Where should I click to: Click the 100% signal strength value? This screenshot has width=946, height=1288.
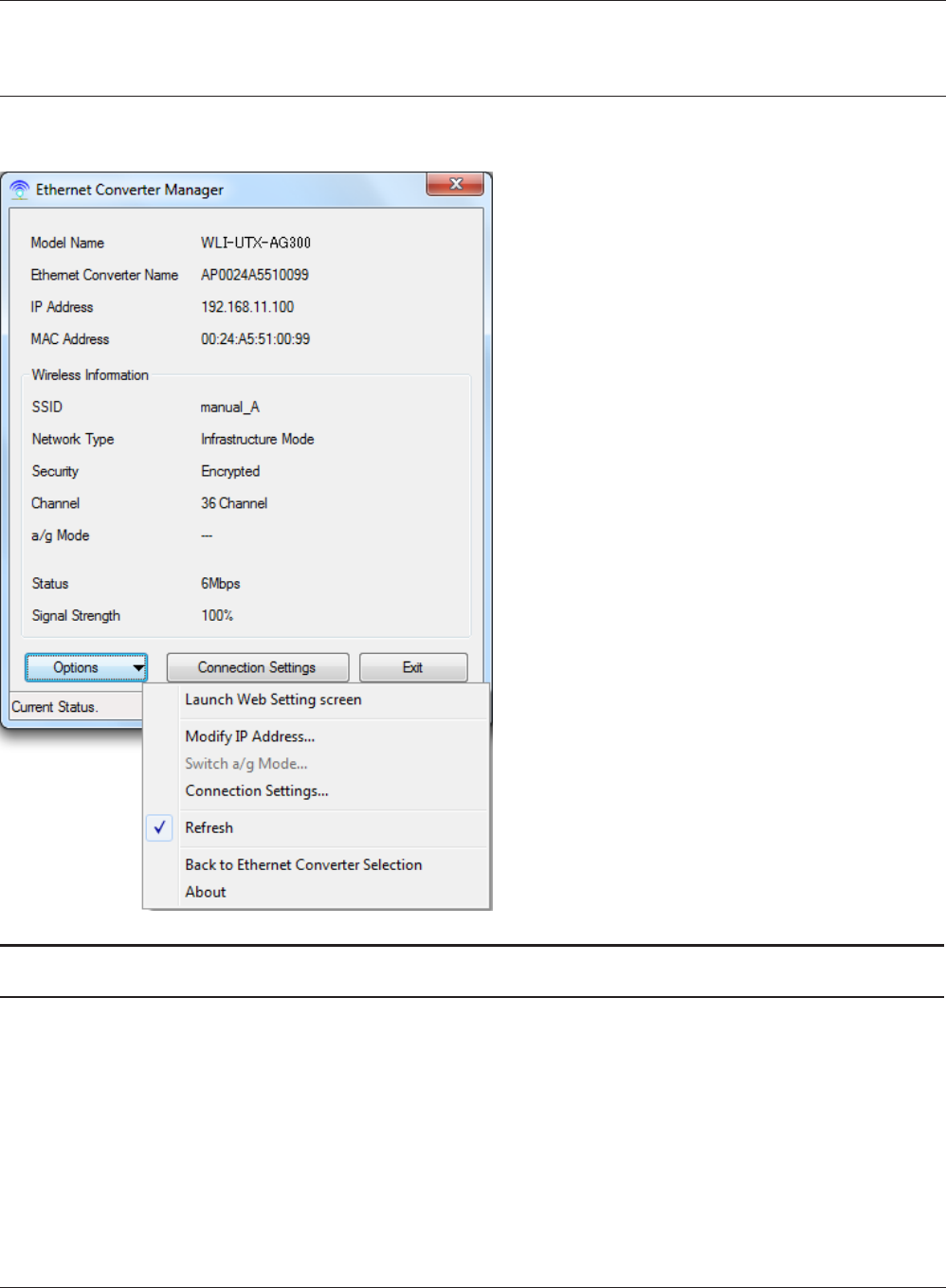217,616
